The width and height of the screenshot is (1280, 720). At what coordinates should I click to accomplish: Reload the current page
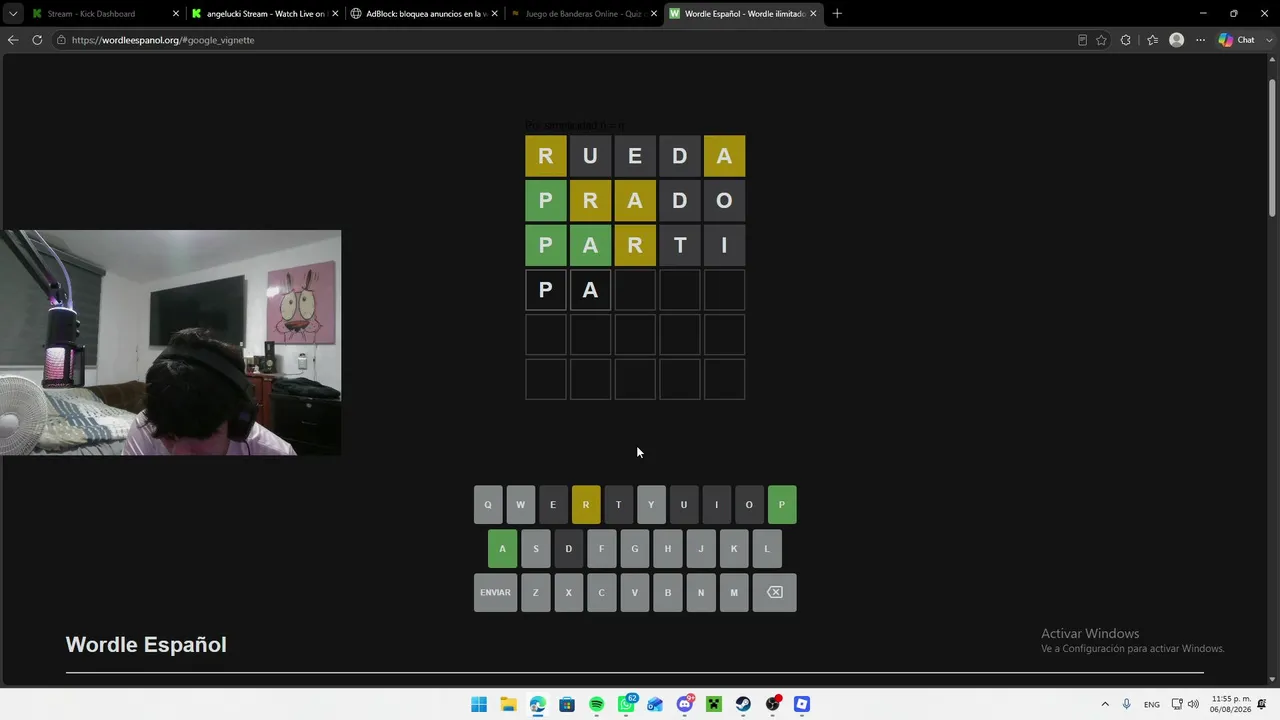[37, 40]
